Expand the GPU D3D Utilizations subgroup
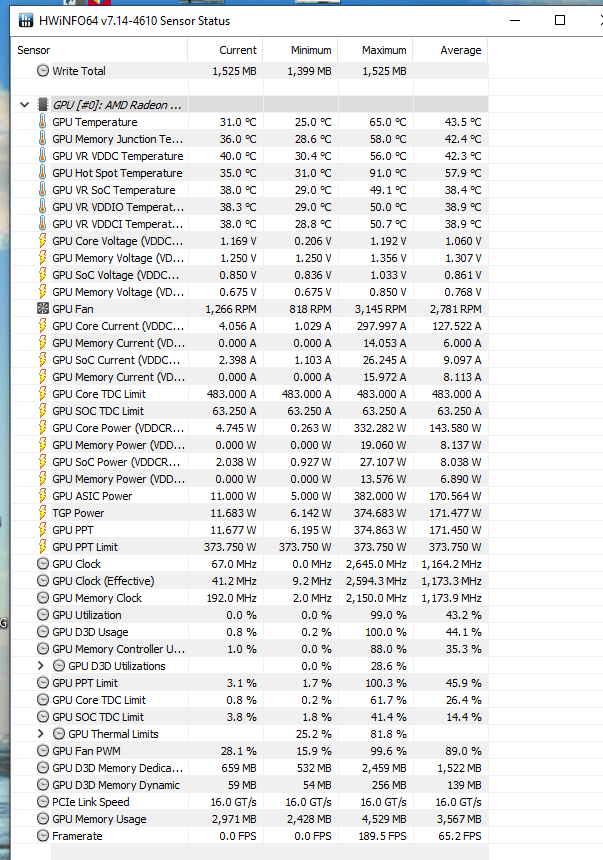Viewport: 603px width, 860px height. point(41,666)
